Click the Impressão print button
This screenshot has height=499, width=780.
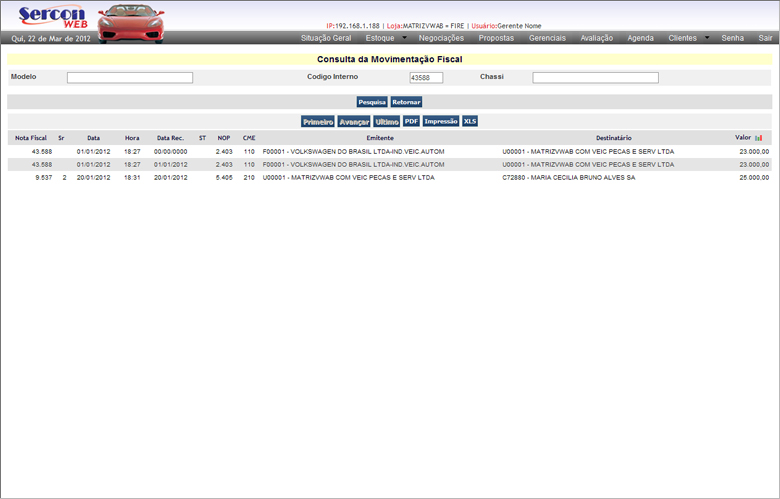[441, 121]
